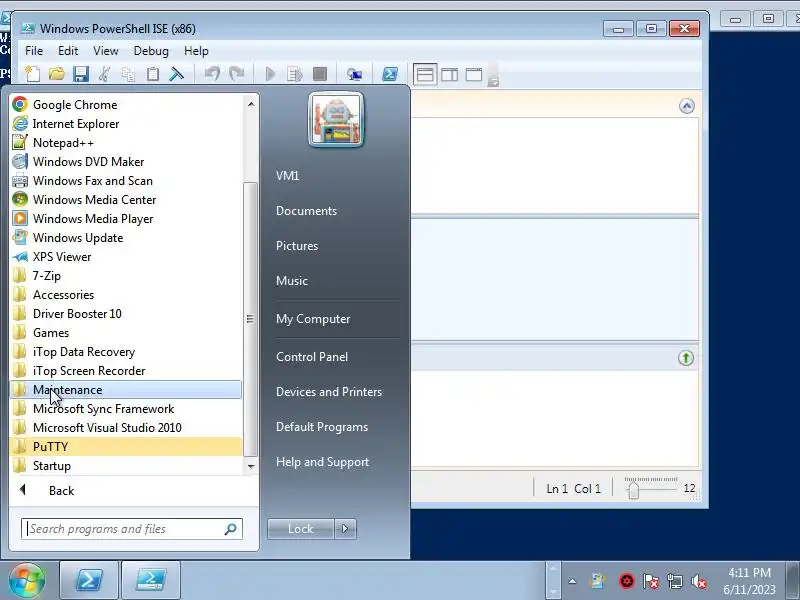
Task: Click the Cut scissors toolbar icon
Action: click(105, 74)
